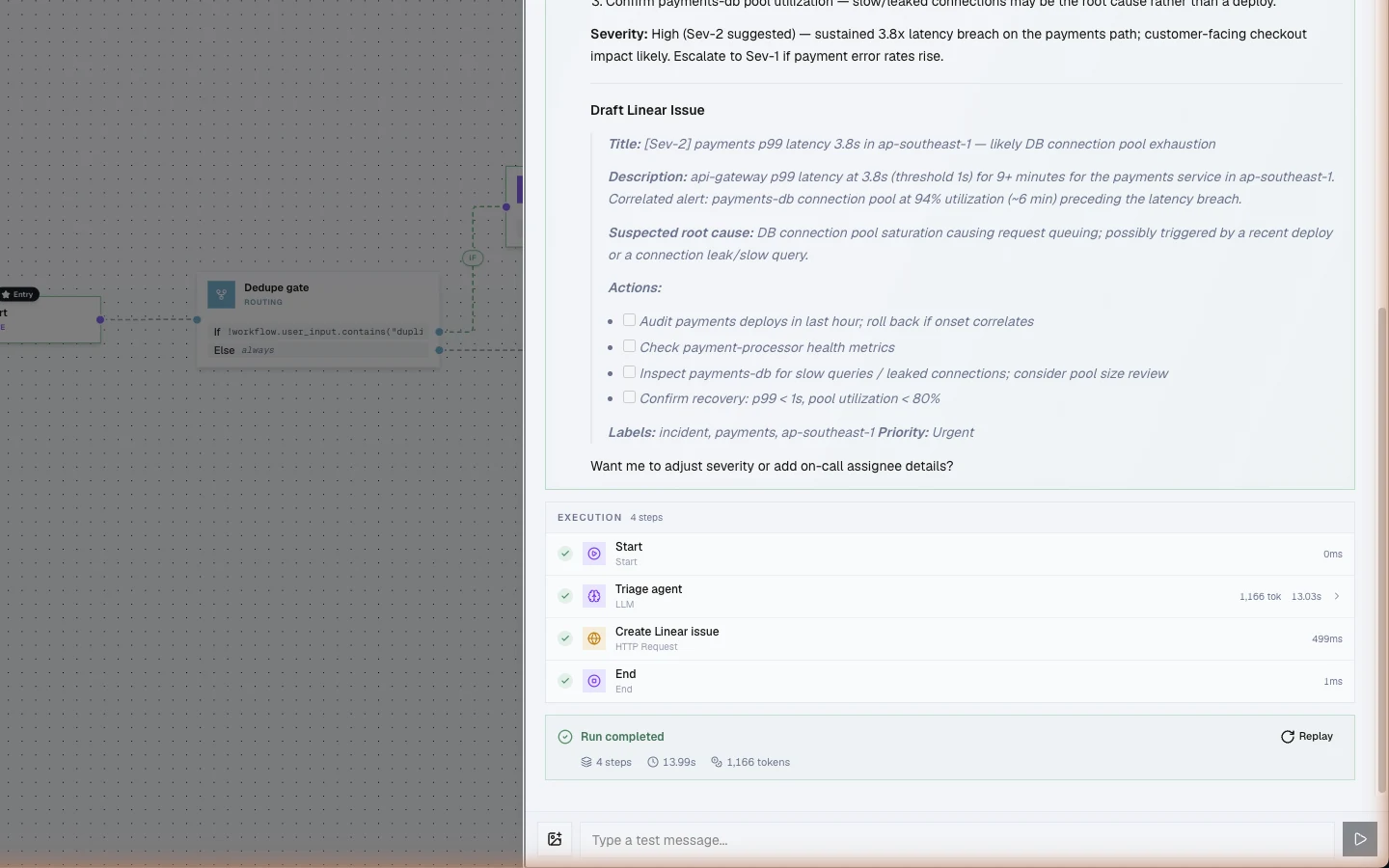The image size is (1389, 868).
Task: Replay the completed run
Action: pyautogui.click(x=1307, y=737)
